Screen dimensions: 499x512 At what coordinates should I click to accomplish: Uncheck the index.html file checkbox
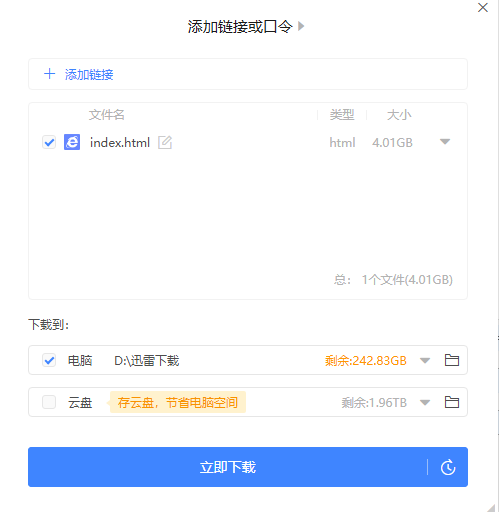click(49, 142)
